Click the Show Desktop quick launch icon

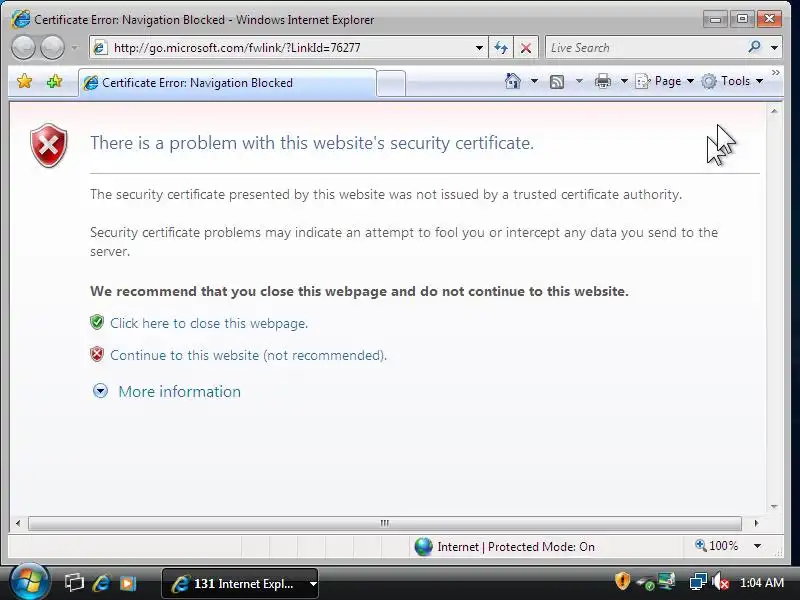pyautogui.click(x=74, y=582)
